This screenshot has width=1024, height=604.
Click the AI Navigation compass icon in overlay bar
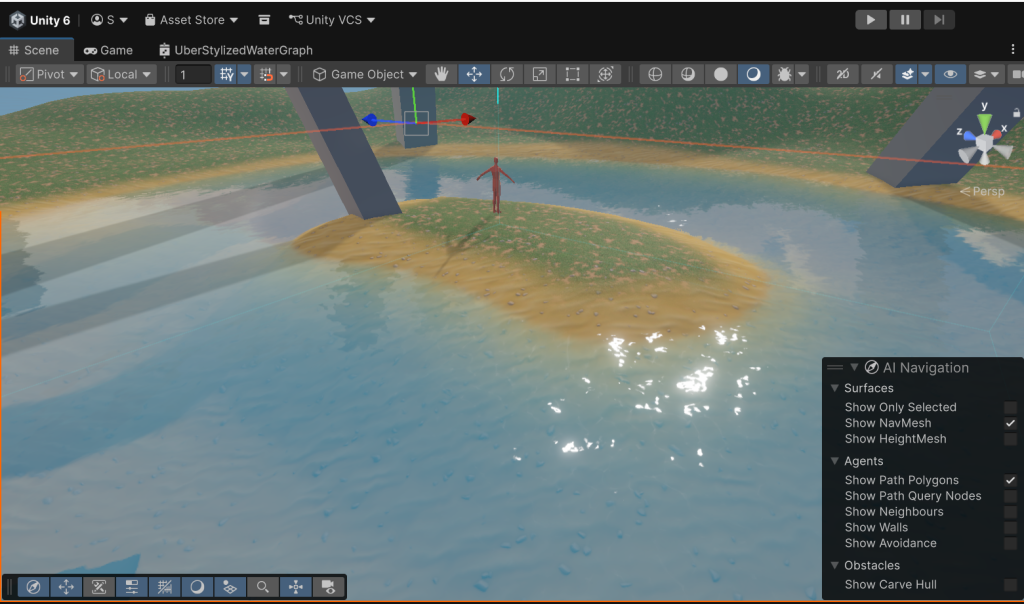[33, 587]
